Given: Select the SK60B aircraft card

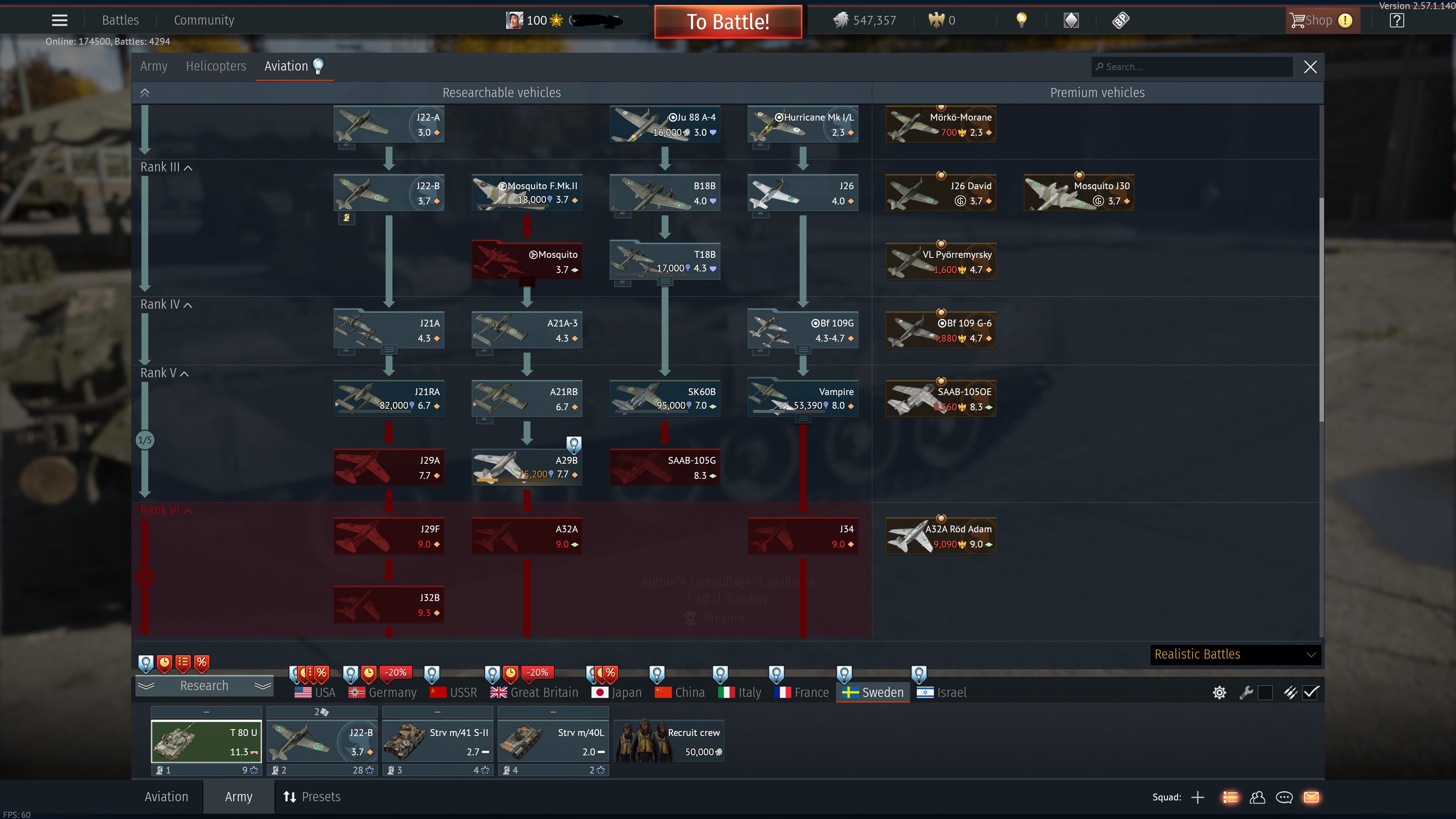Looking at the screenshot, I should click(x=665, y=399).
